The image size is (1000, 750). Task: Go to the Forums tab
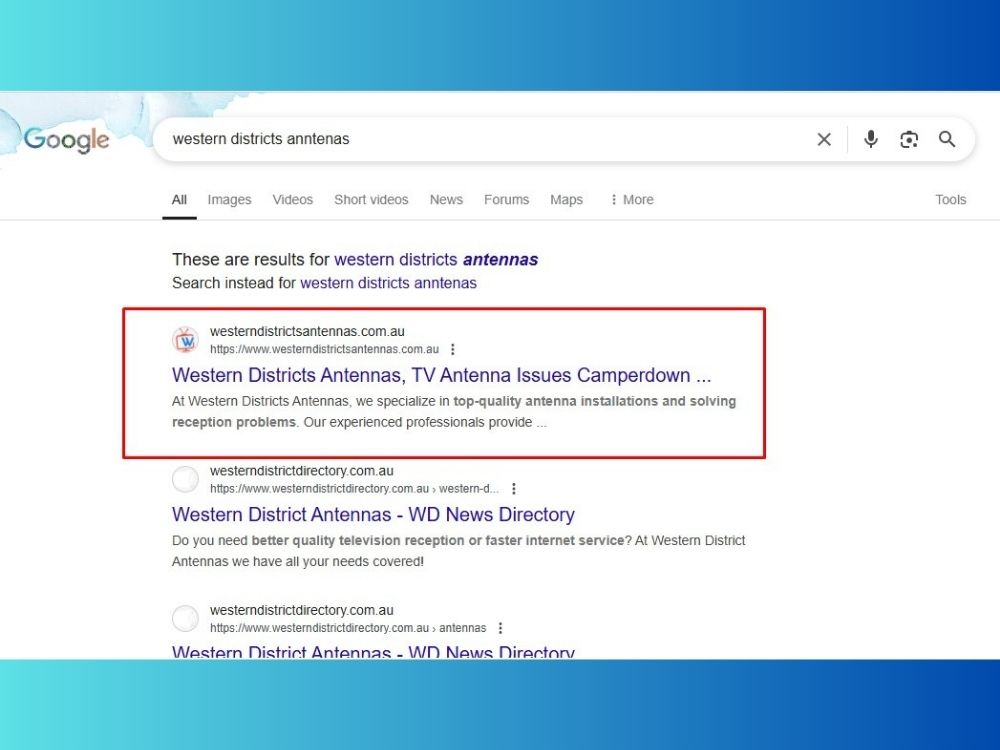coord(506,200)
